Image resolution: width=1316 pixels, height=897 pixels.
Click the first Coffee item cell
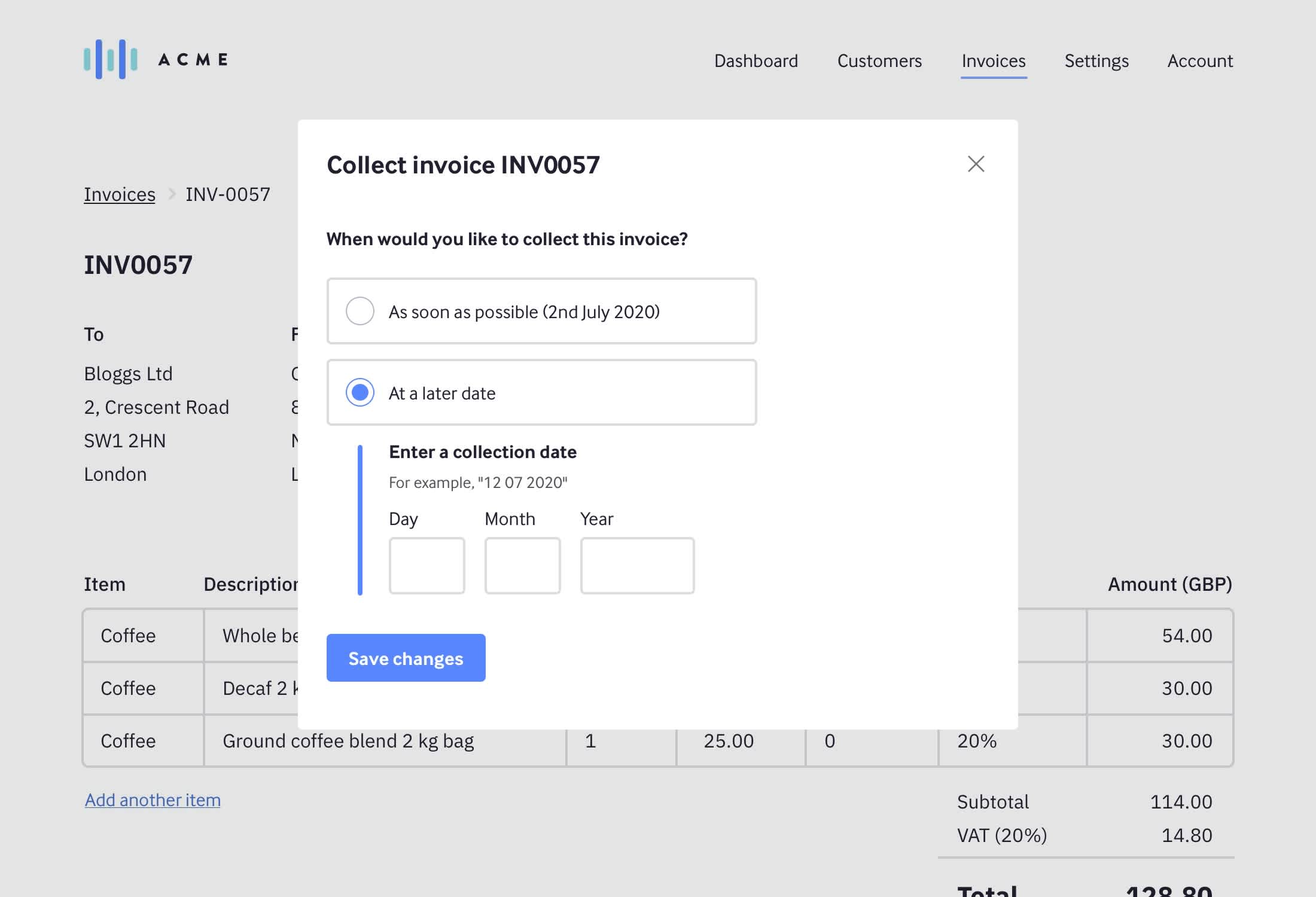(128, 635)
